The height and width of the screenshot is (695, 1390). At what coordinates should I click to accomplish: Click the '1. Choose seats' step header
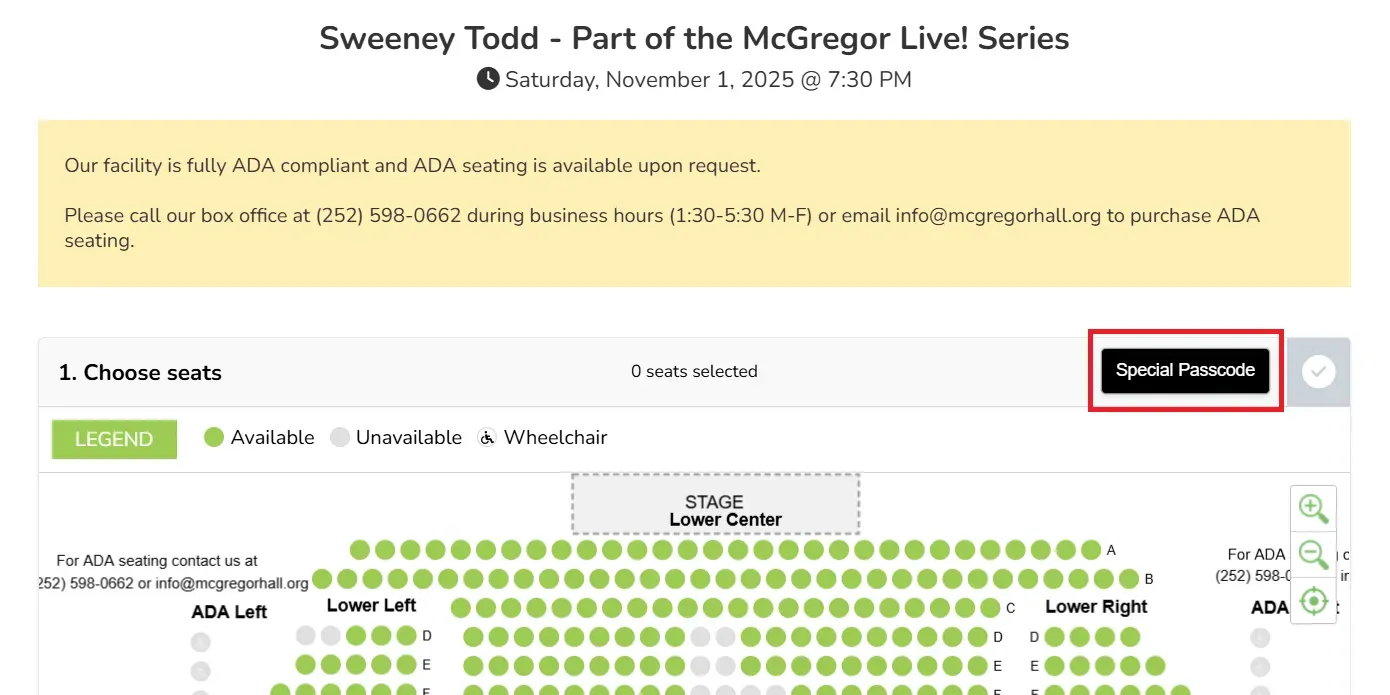point(140,373)
